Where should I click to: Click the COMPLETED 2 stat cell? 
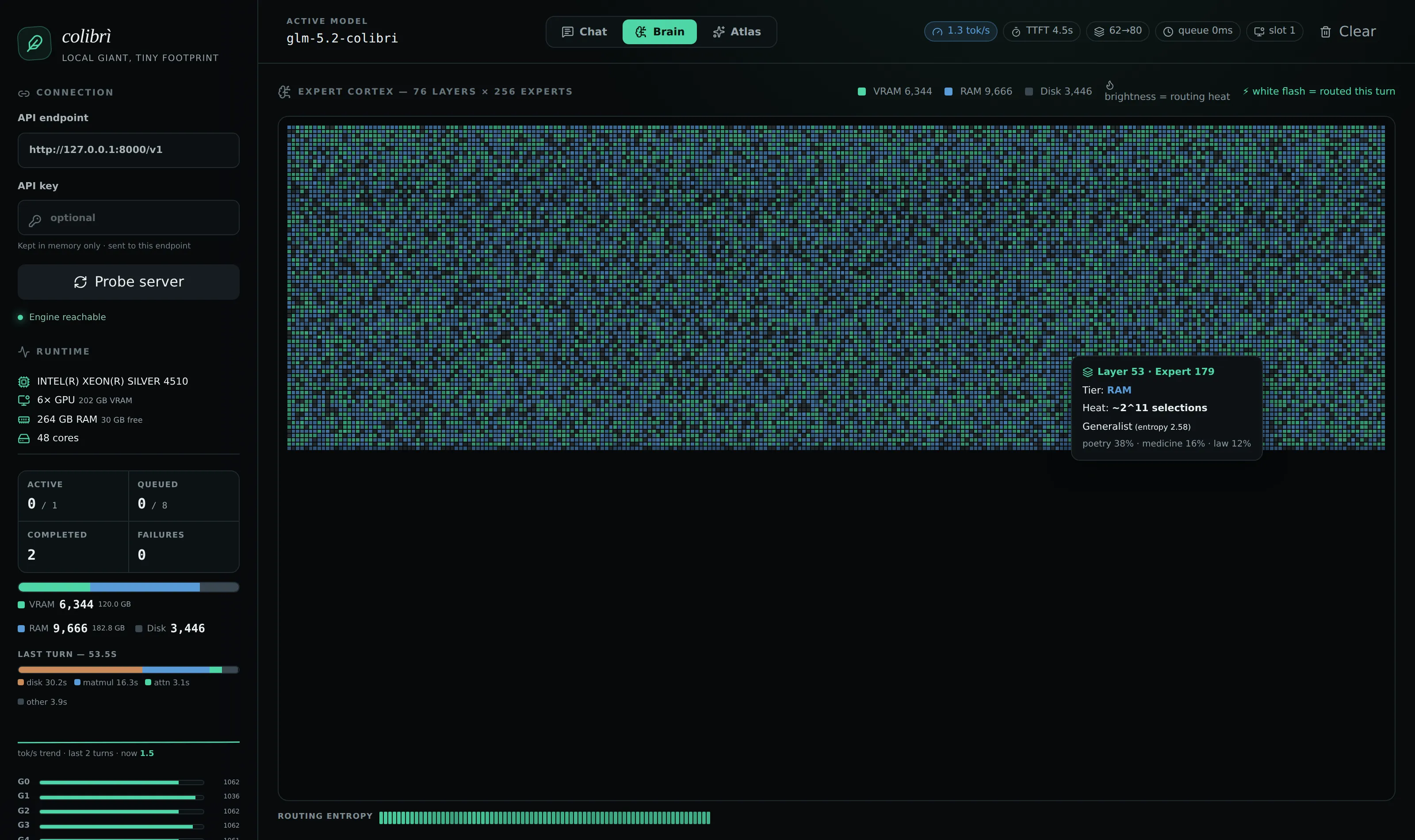pos(73,547)
